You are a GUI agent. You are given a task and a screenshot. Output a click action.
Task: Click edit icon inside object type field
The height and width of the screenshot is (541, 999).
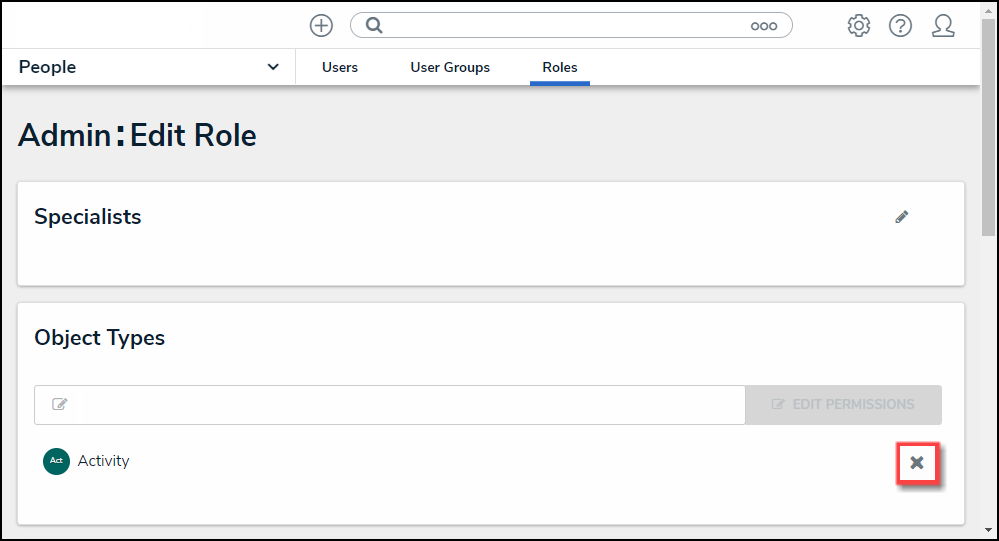[x=59, y=404]
